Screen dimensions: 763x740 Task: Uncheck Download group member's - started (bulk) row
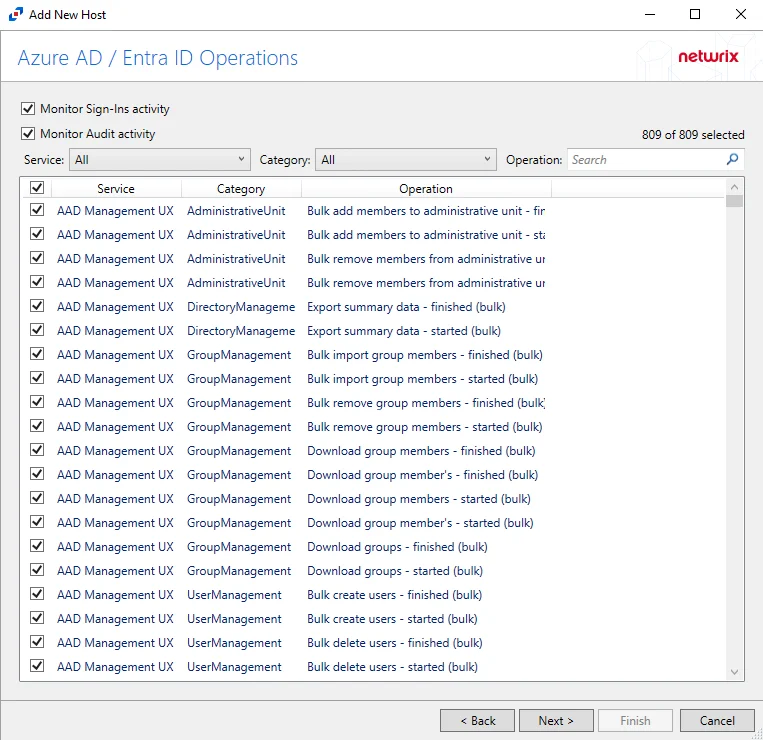[37, 522]
